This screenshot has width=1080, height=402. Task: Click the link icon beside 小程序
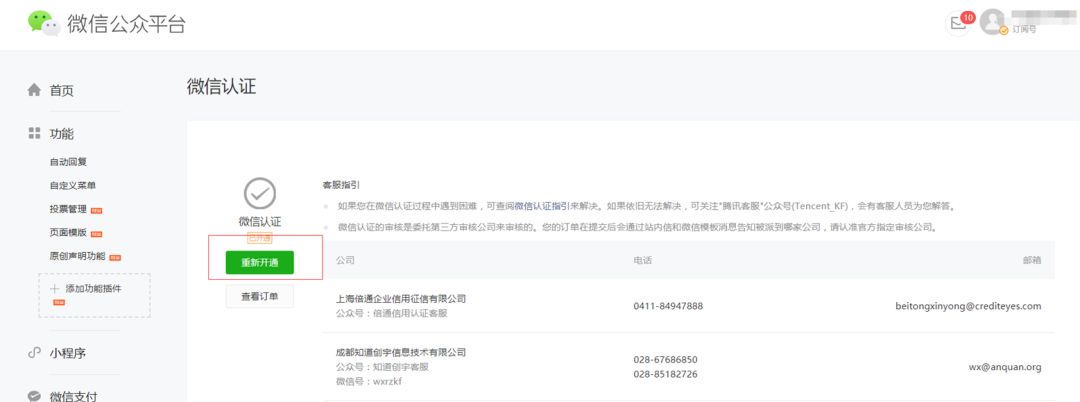34,353
